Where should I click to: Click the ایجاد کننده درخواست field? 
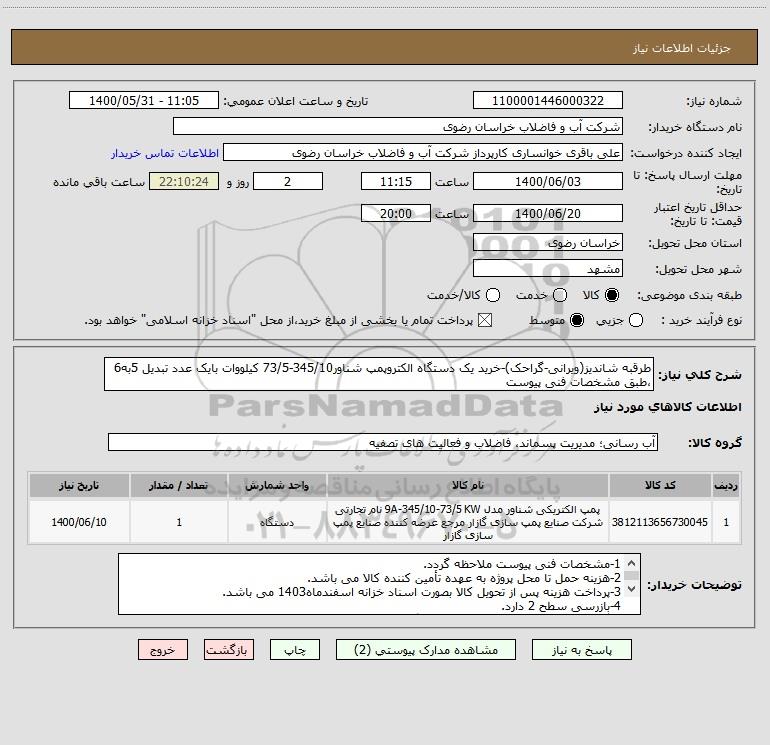[x=423, y=153]
